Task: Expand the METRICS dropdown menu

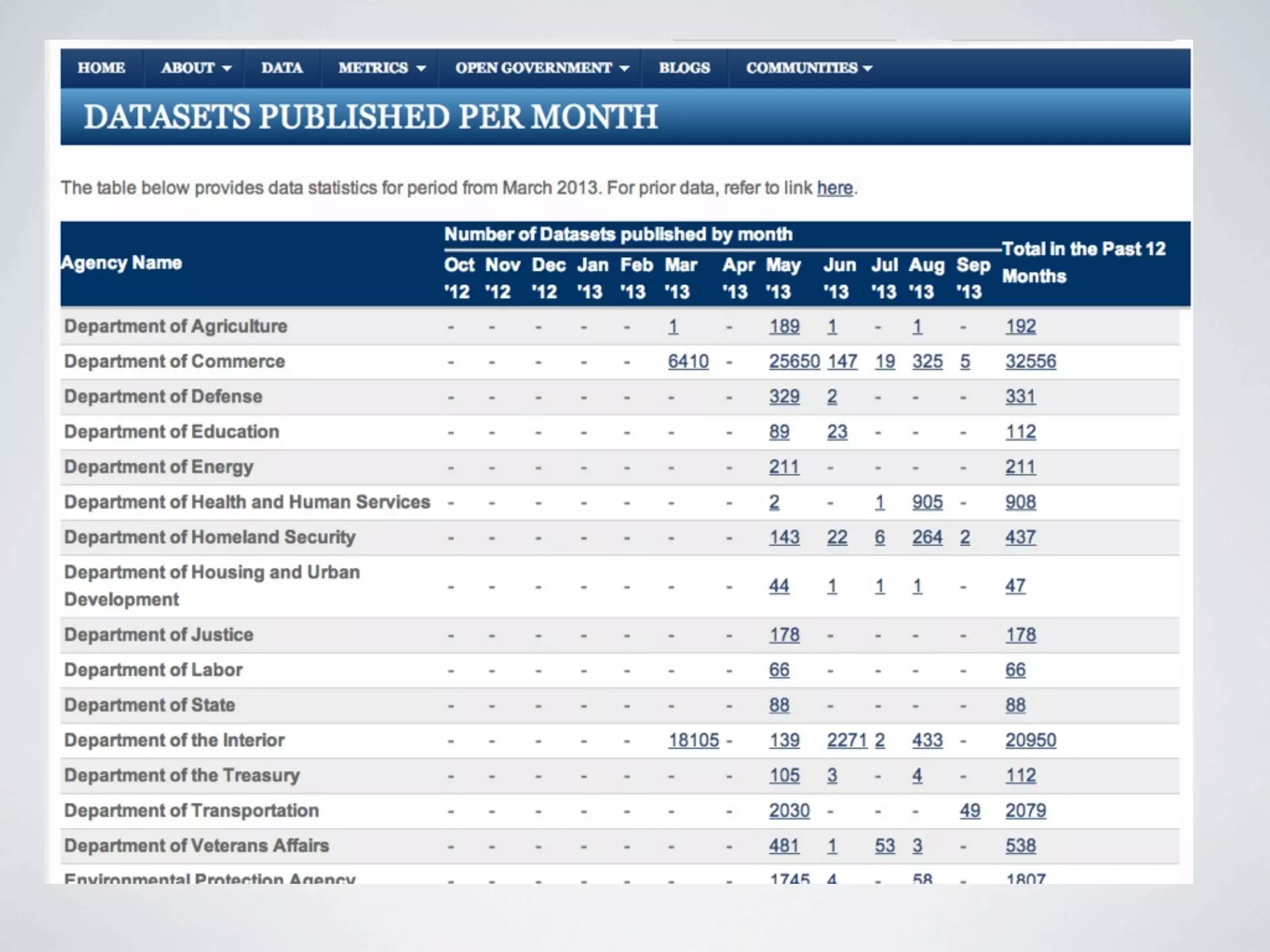Action: pos(421,69)
